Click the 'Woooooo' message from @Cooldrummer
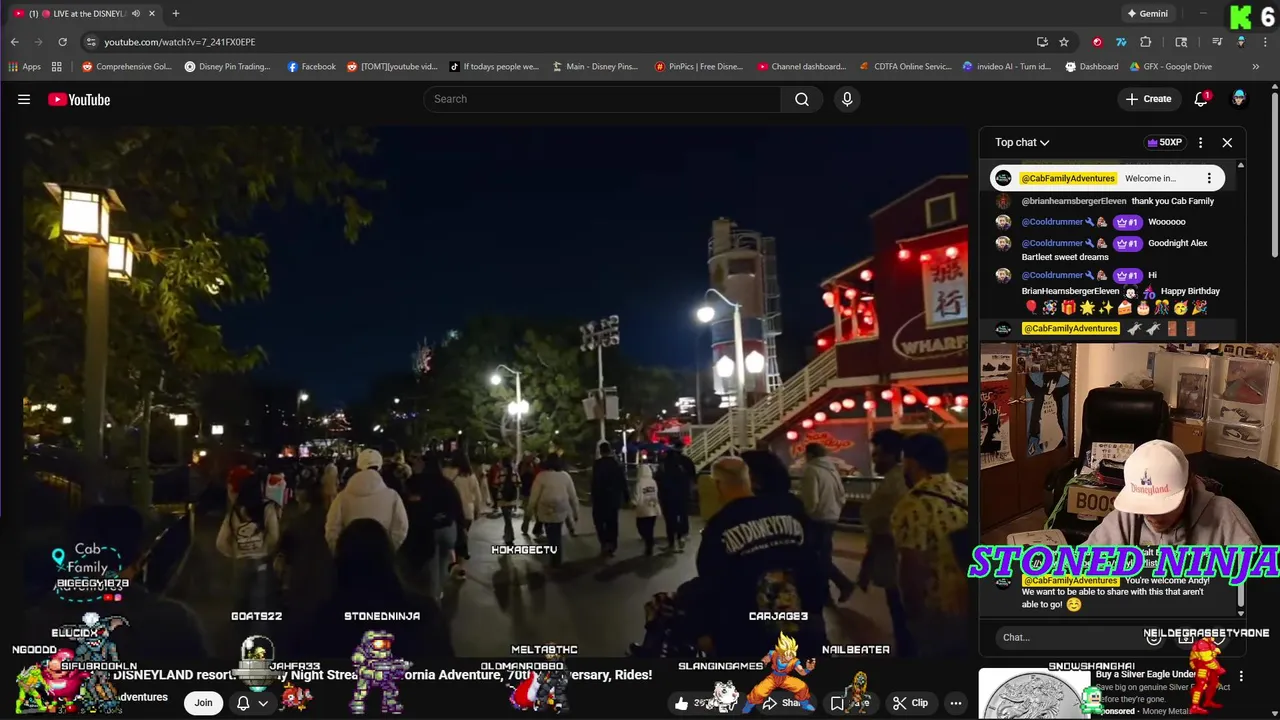1280x720 pixels. tap(1166, 222)
